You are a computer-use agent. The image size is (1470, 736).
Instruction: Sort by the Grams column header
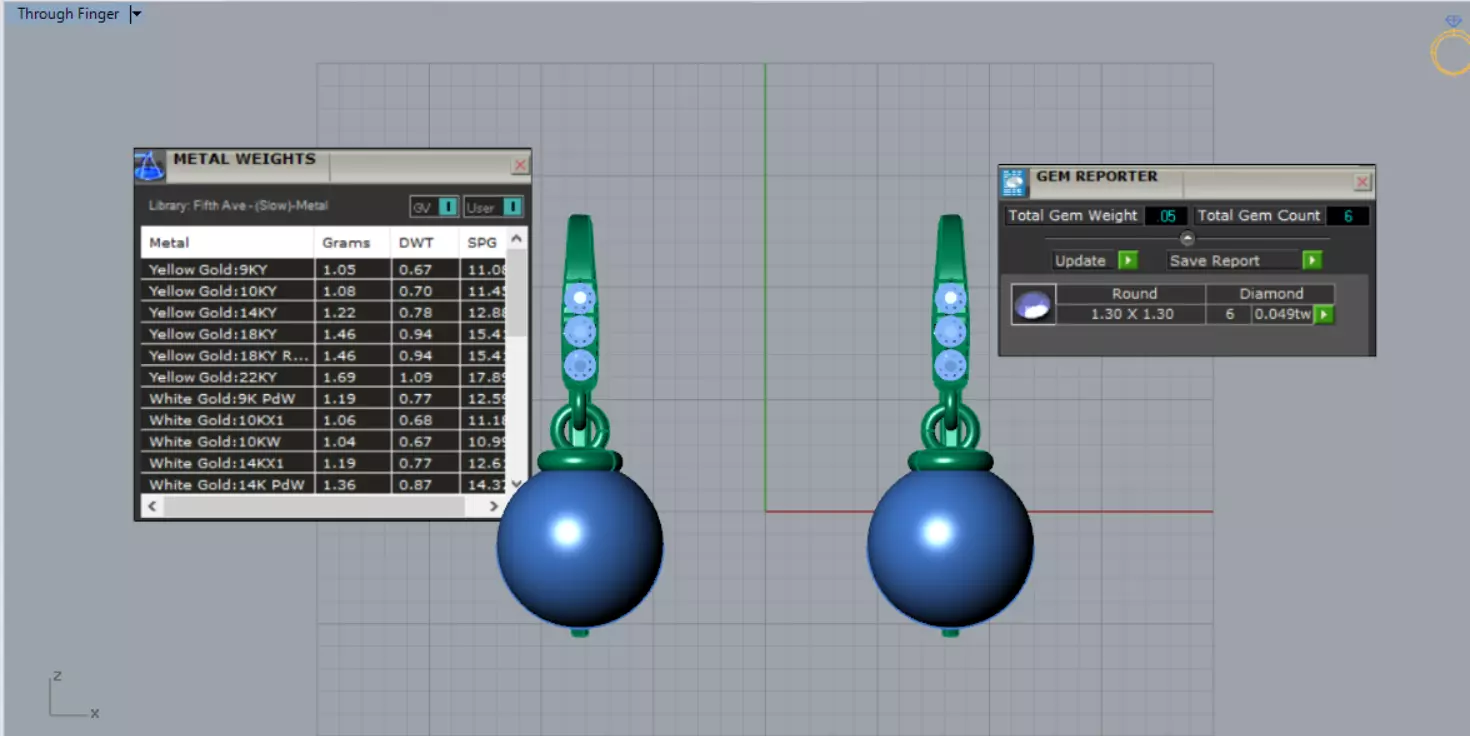pyautogui.click(x=352, y=242)
